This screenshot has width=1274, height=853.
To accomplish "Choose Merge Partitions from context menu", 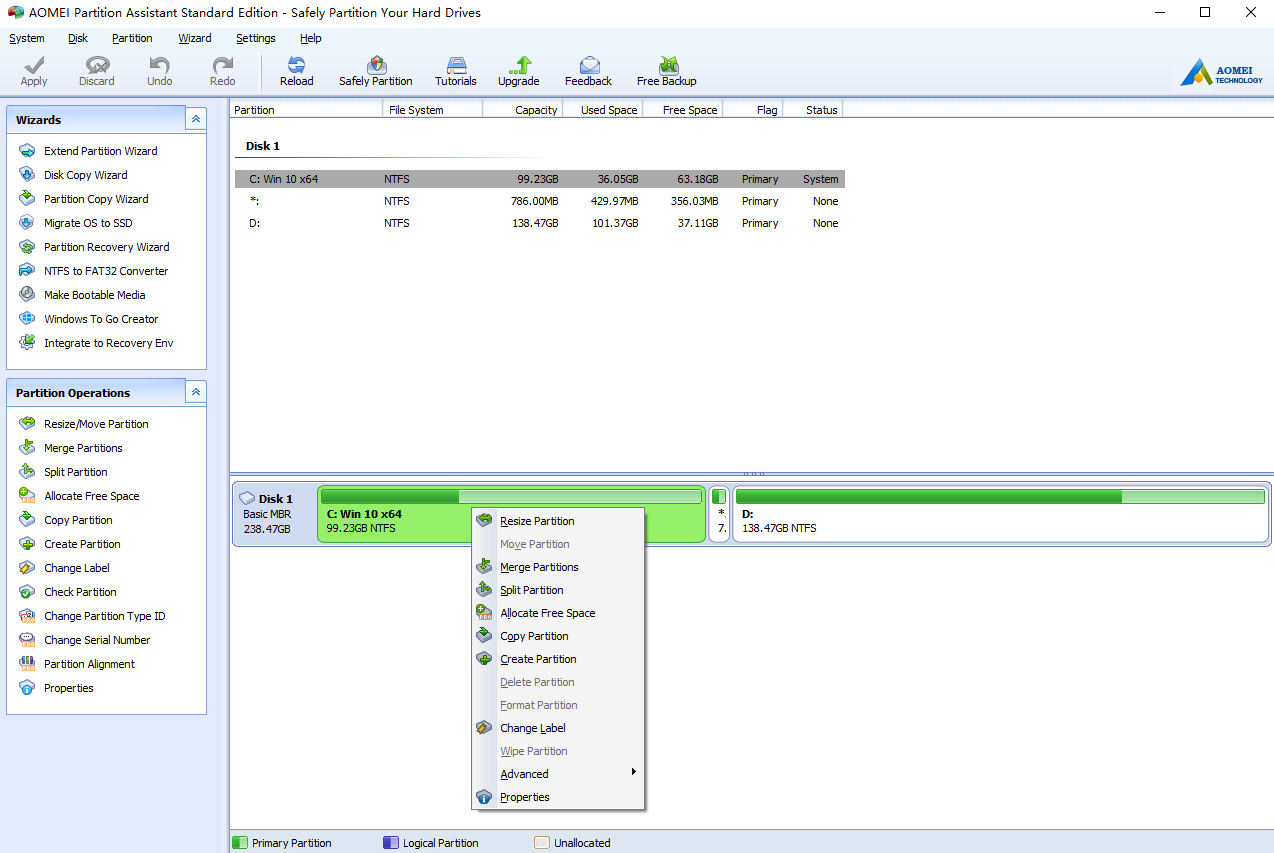I will click(x=558, y=567).
